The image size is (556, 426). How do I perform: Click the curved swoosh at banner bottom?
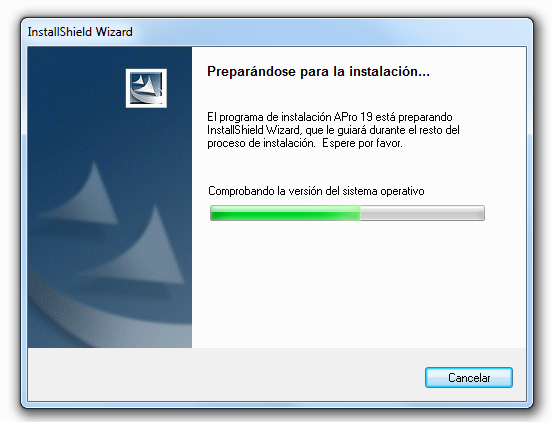pos(89,319)
